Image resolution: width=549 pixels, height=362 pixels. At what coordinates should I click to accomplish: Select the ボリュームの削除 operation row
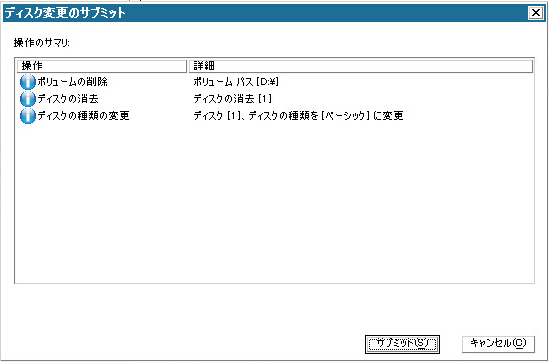pos(275,82)
